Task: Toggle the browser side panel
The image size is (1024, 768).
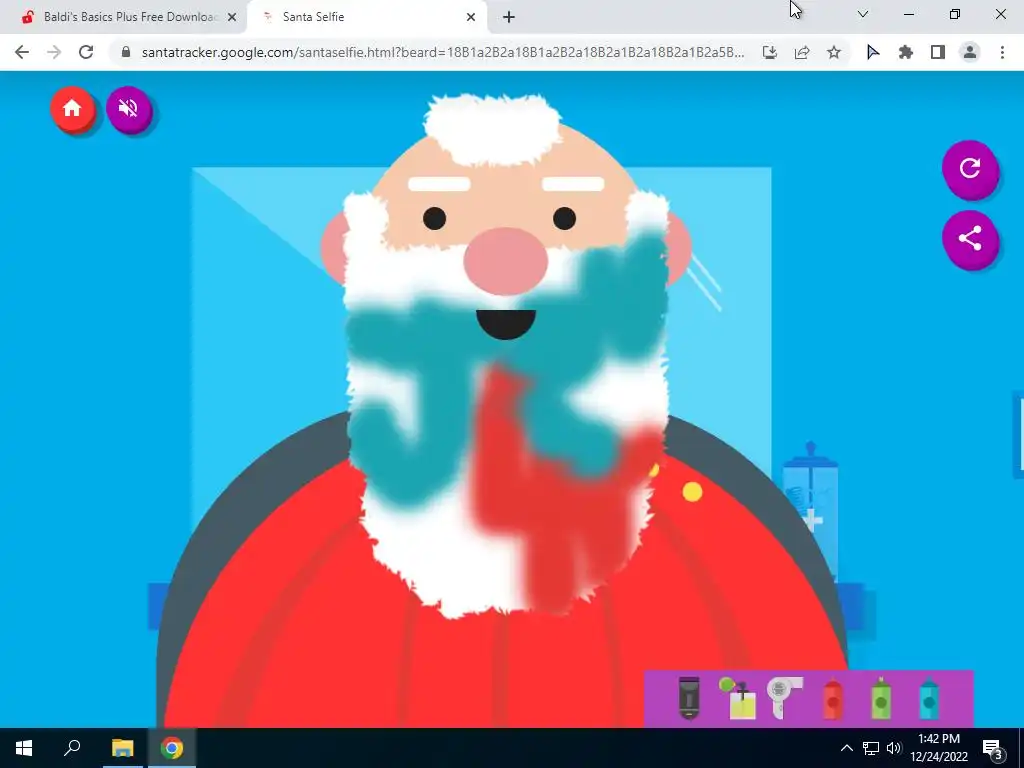Action: 938,52
